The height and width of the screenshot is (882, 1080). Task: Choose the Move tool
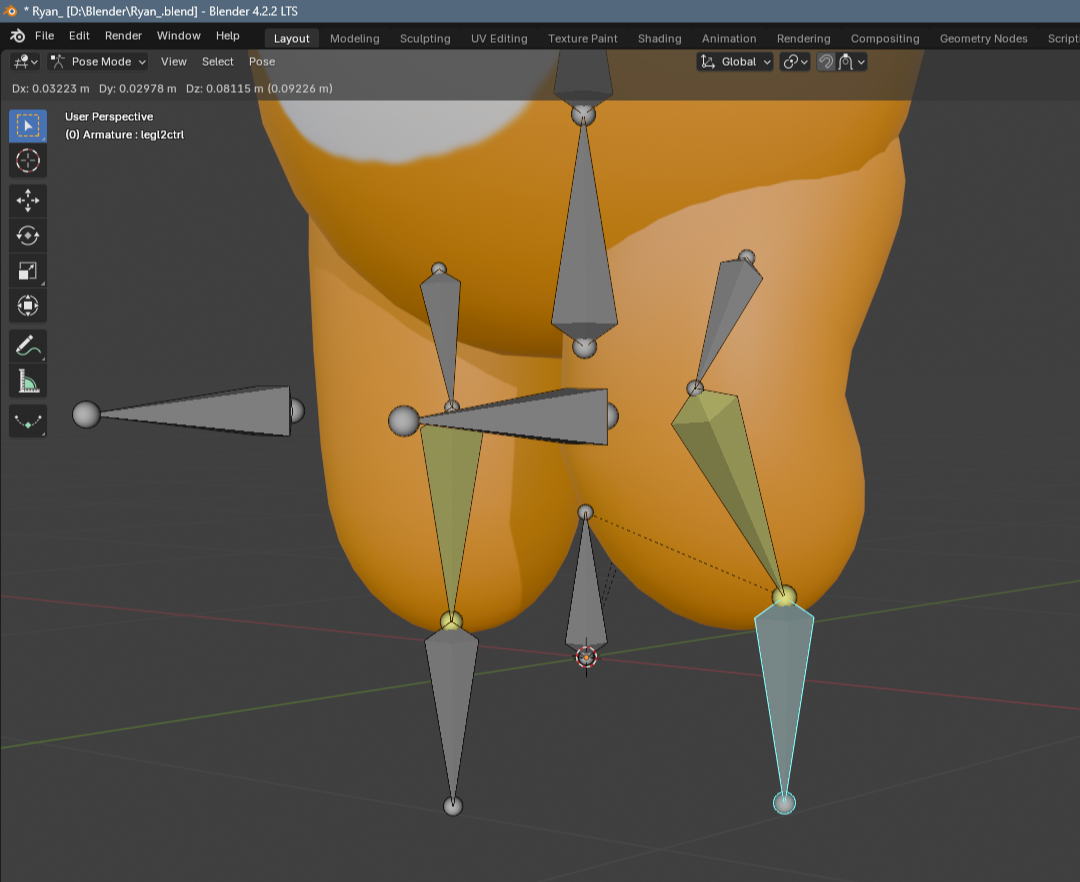(x=28, y=200)
